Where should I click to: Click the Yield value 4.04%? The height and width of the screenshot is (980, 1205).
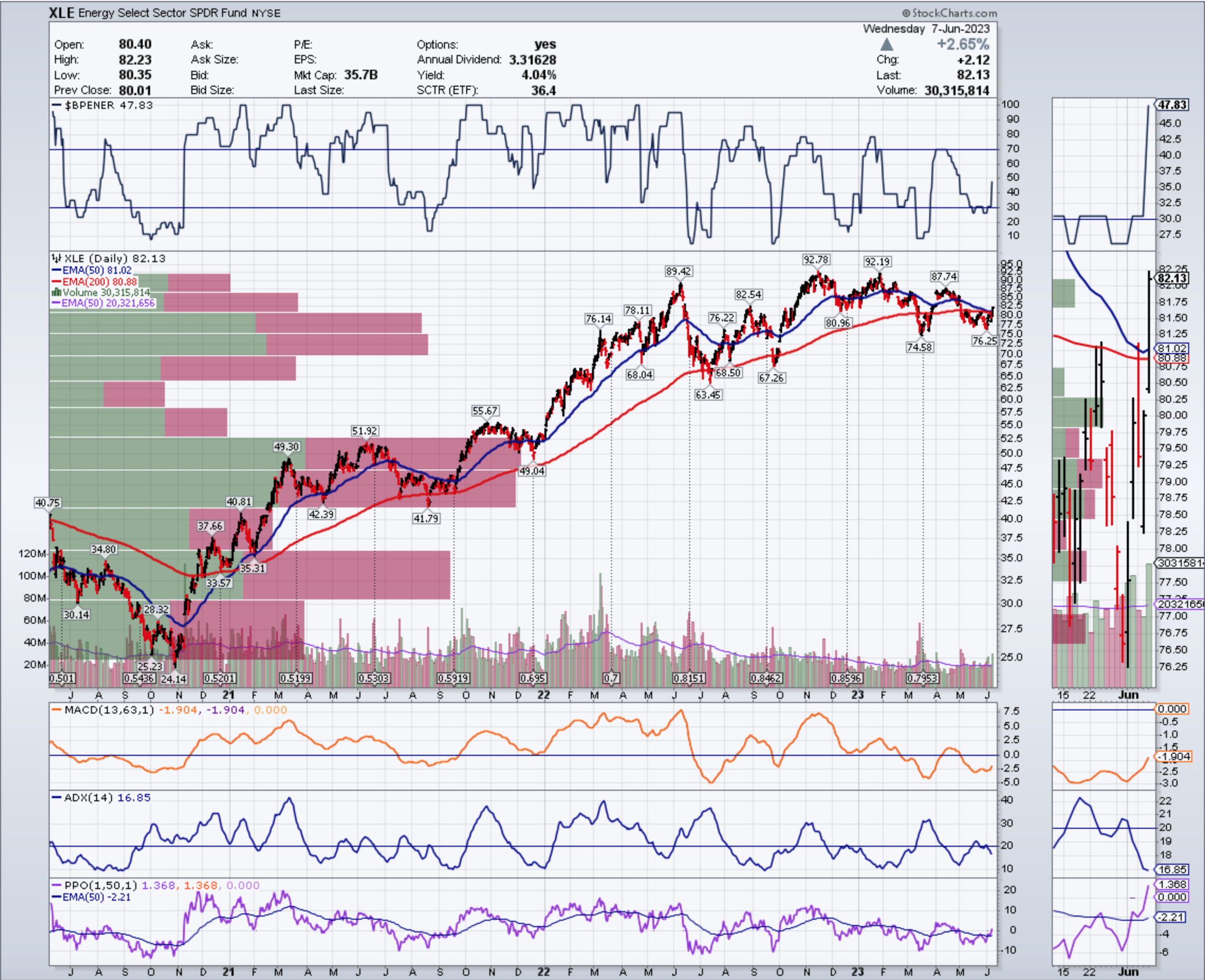(539, 75)
